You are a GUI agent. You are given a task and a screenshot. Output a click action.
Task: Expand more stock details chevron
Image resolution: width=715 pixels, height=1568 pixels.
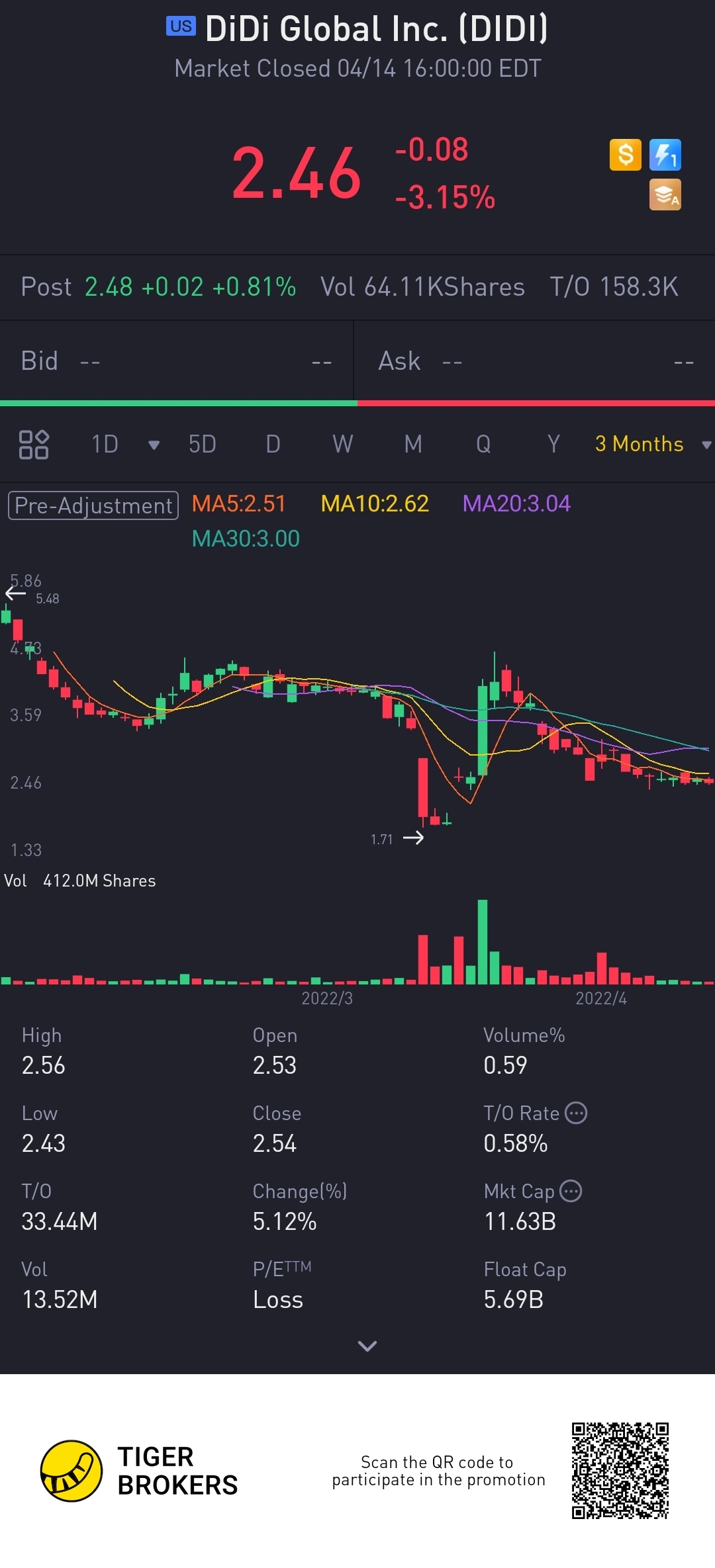(367, 1346)
